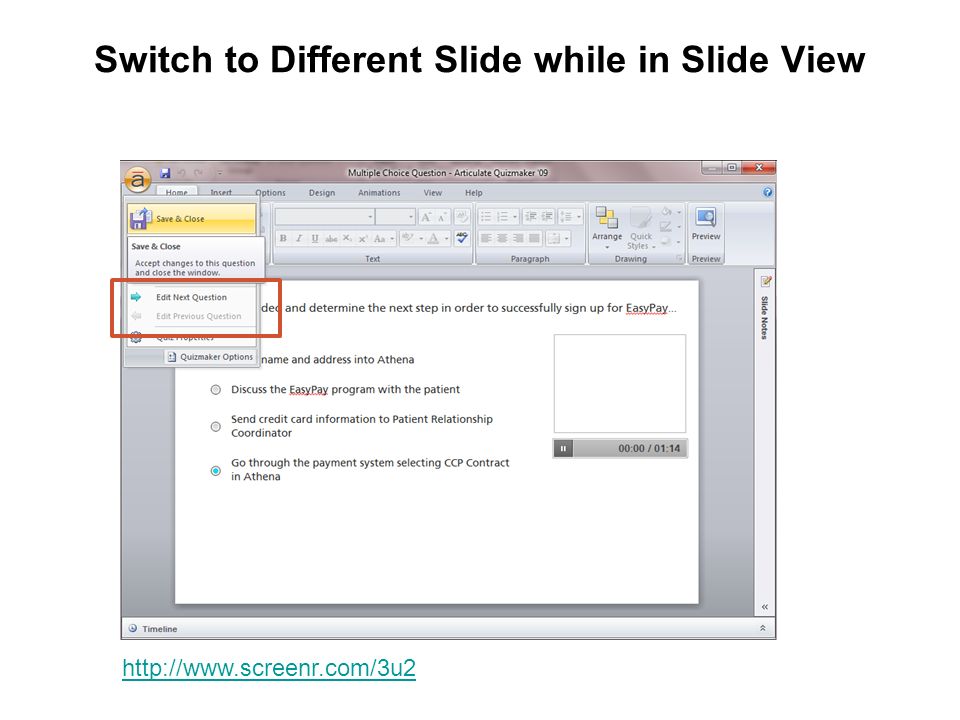Screen dimensions: 960x720
Task: Switch to the Insert ribbon tab
Action: tap(221, 192)
